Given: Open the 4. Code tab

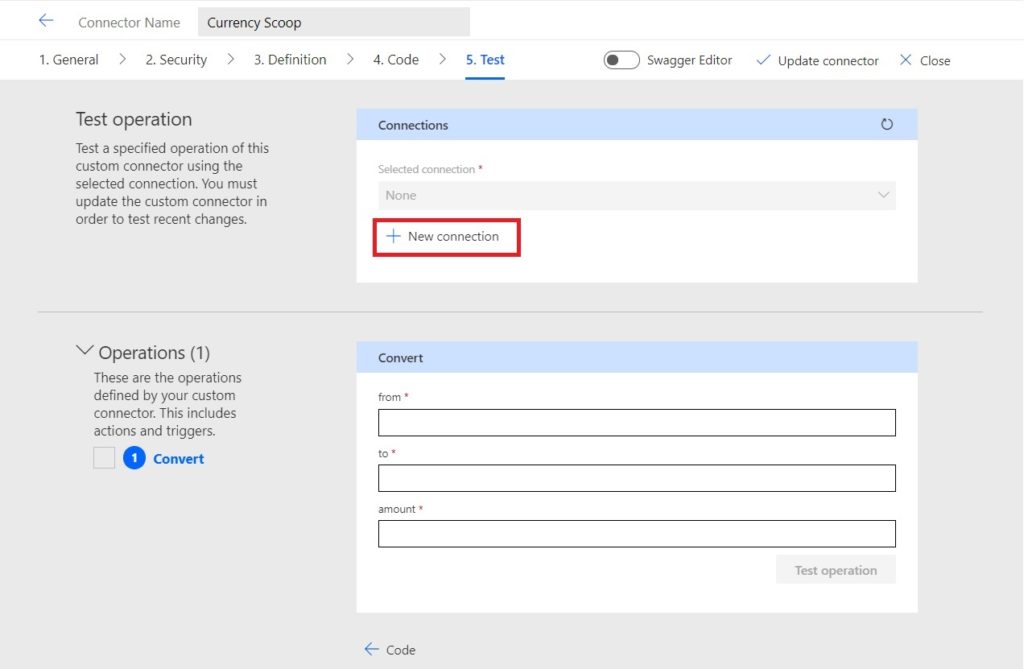Looking at the screenshot, I should coord(394,59).
